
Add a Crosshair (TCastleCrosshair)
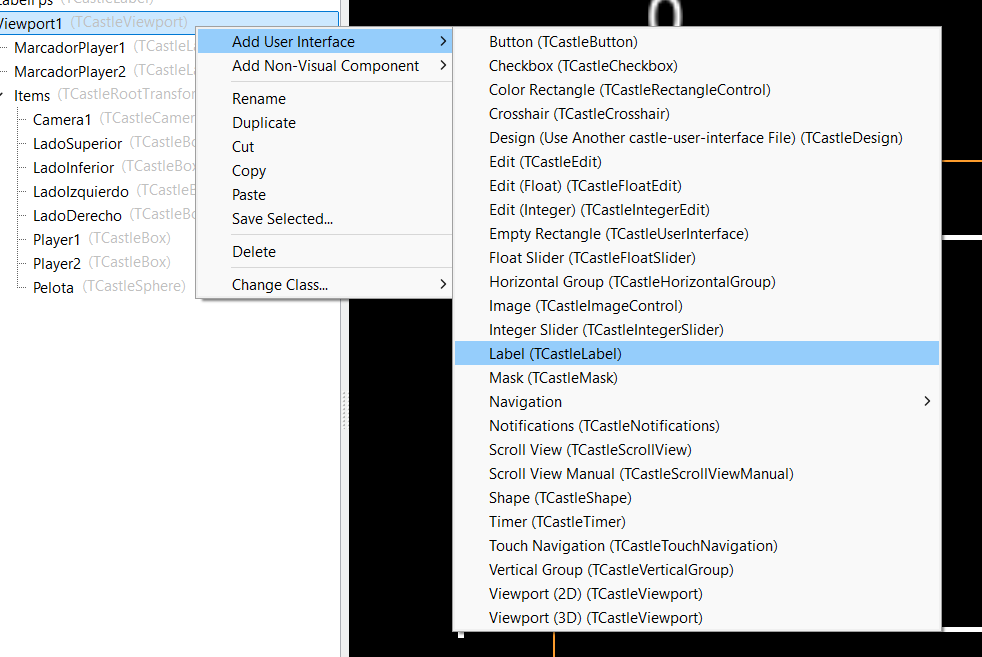(x=697, y=114)
